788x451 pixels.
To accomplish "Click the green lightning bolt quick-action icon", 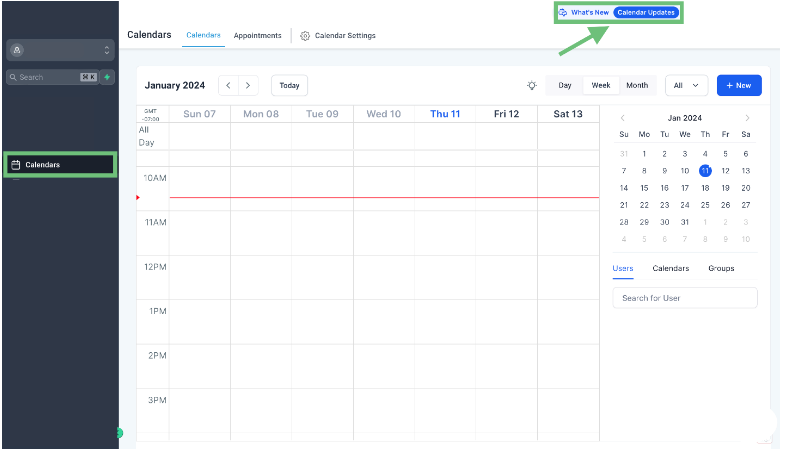I will coord(107,77).
